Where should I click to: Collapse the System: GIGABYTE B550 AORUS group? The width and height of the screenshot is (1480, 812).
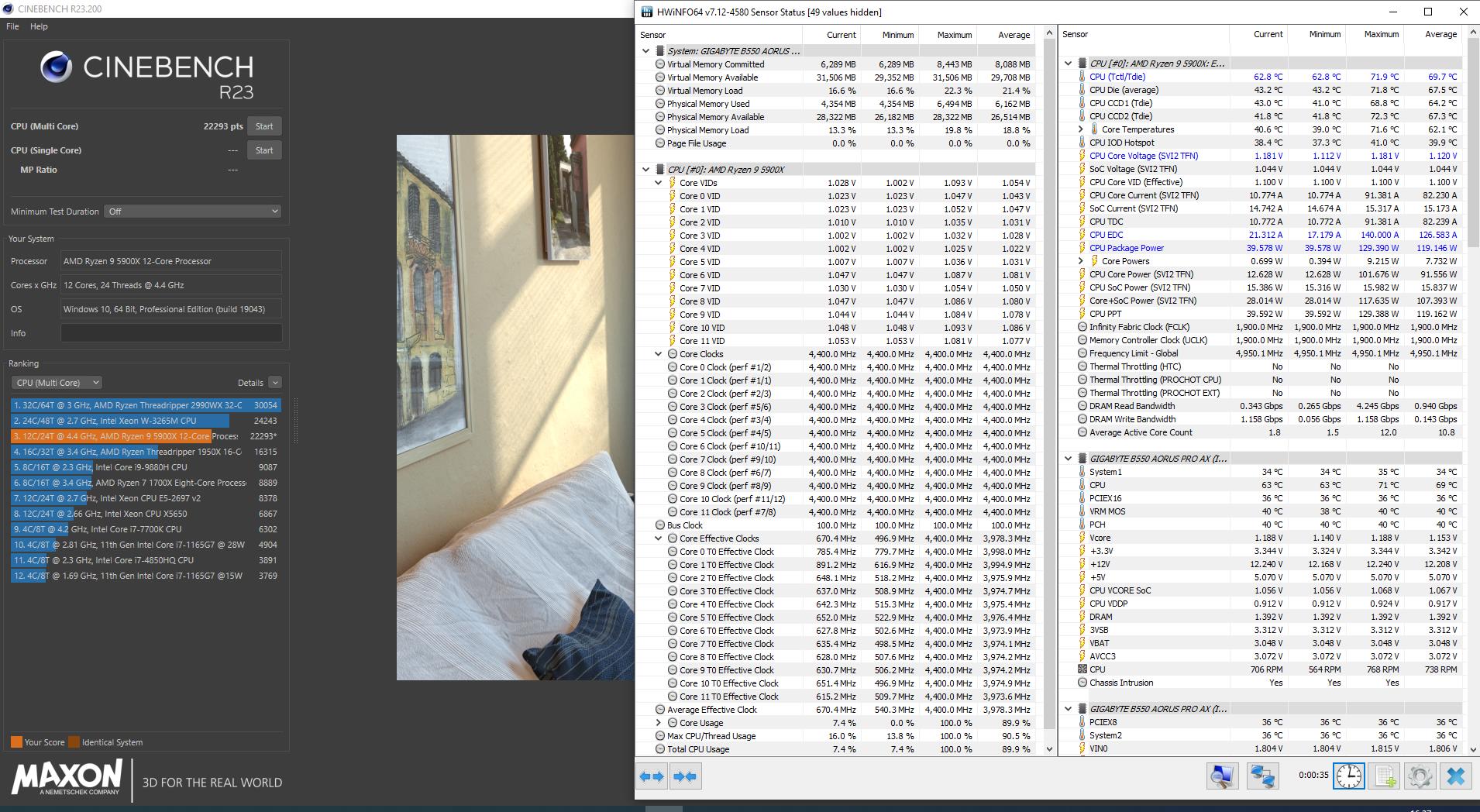point(645,51)
